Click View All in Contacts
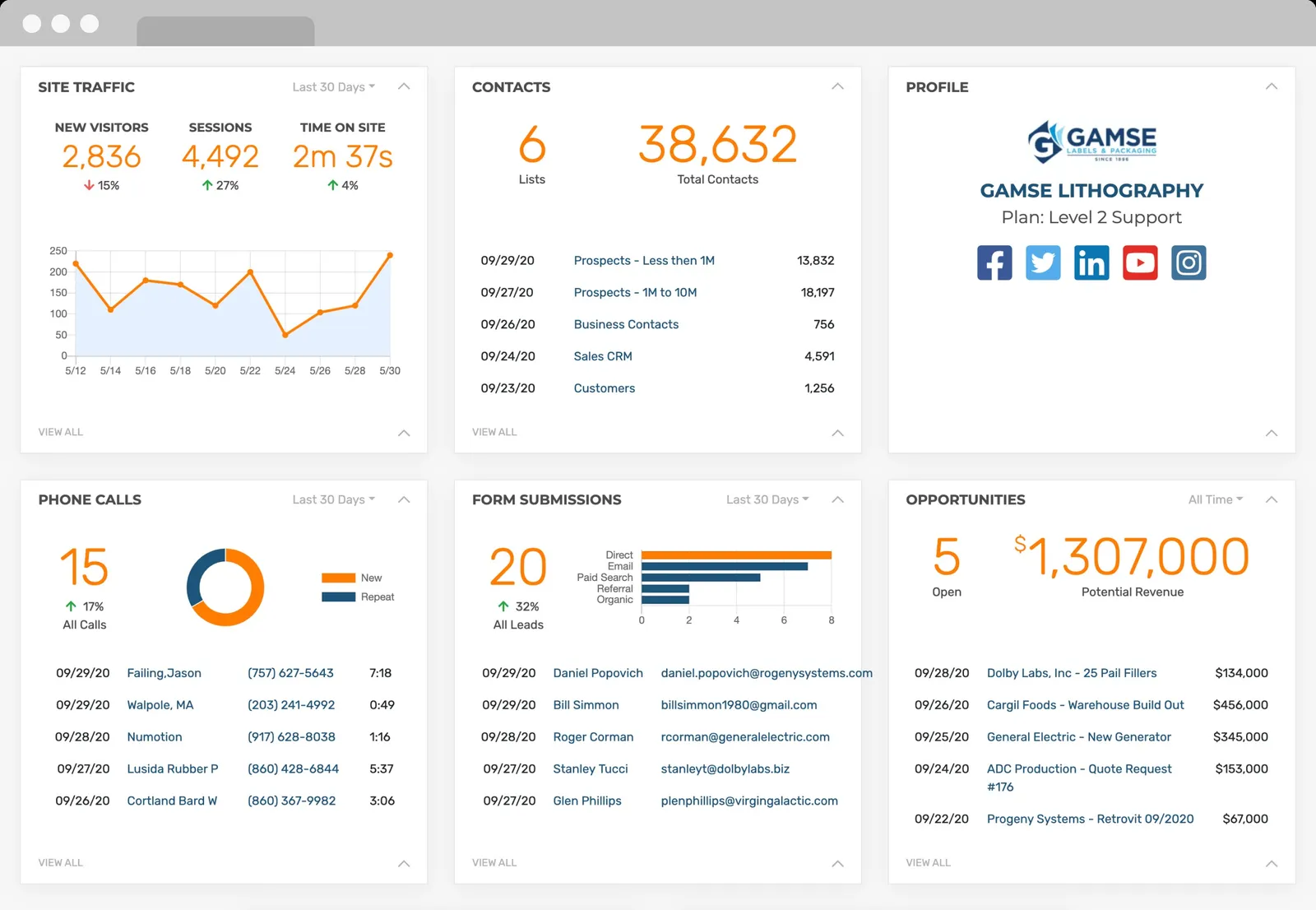 [494, 432]
